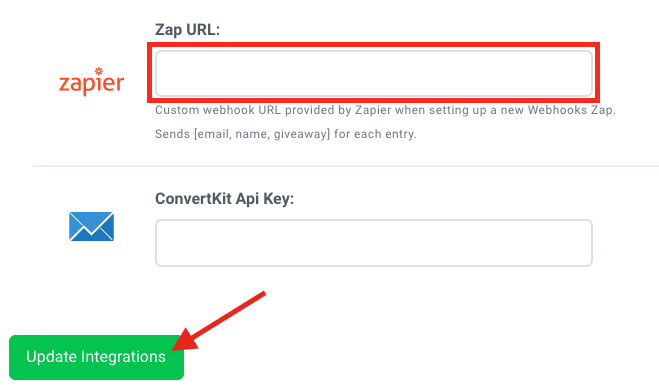Click '[email,' in the Sends hint
Screen dimensions: 659x390
[x=213, y=134]
